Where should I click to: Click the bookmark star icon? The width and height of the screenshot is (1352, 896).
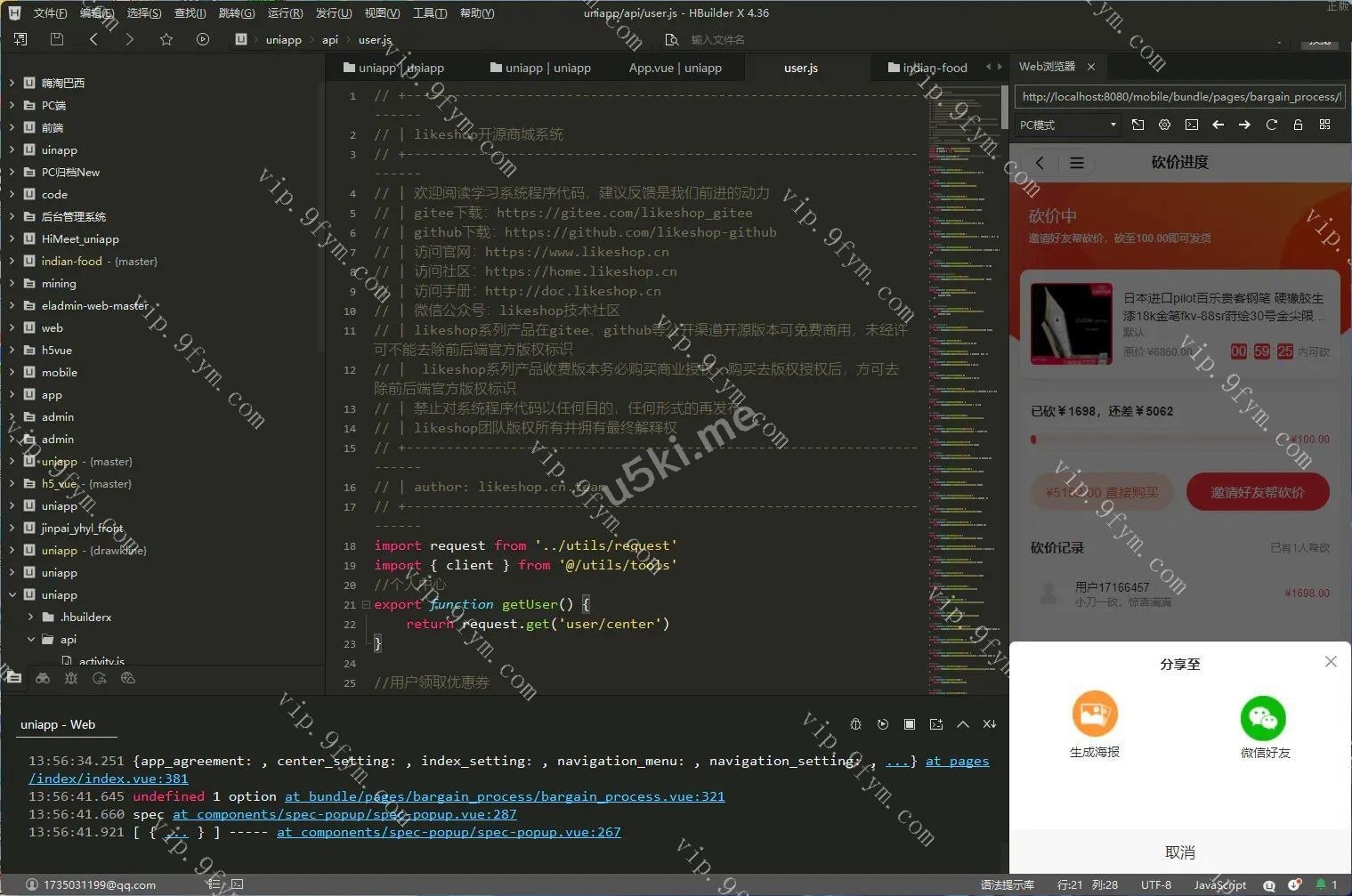click(166, 39)
